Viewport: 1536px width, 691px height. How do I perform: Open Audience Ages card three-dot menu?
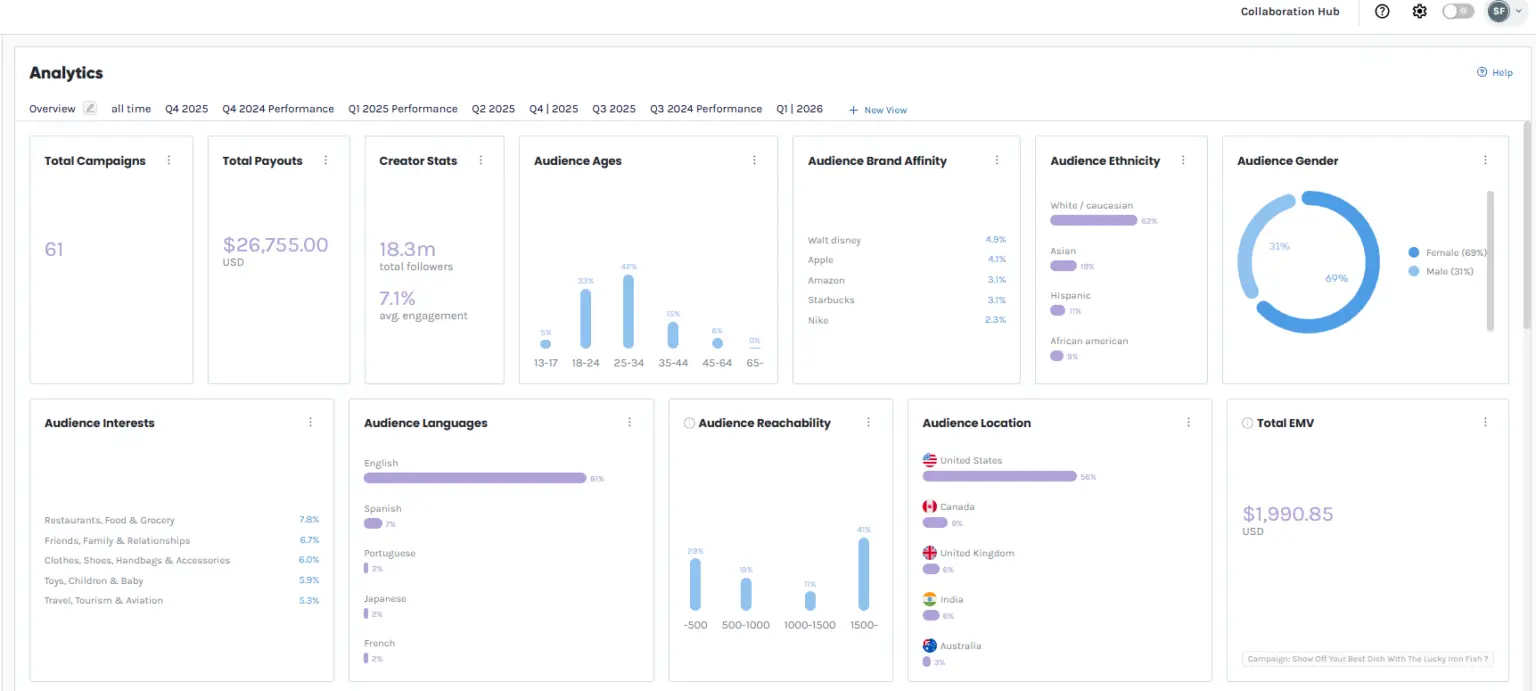754,160
